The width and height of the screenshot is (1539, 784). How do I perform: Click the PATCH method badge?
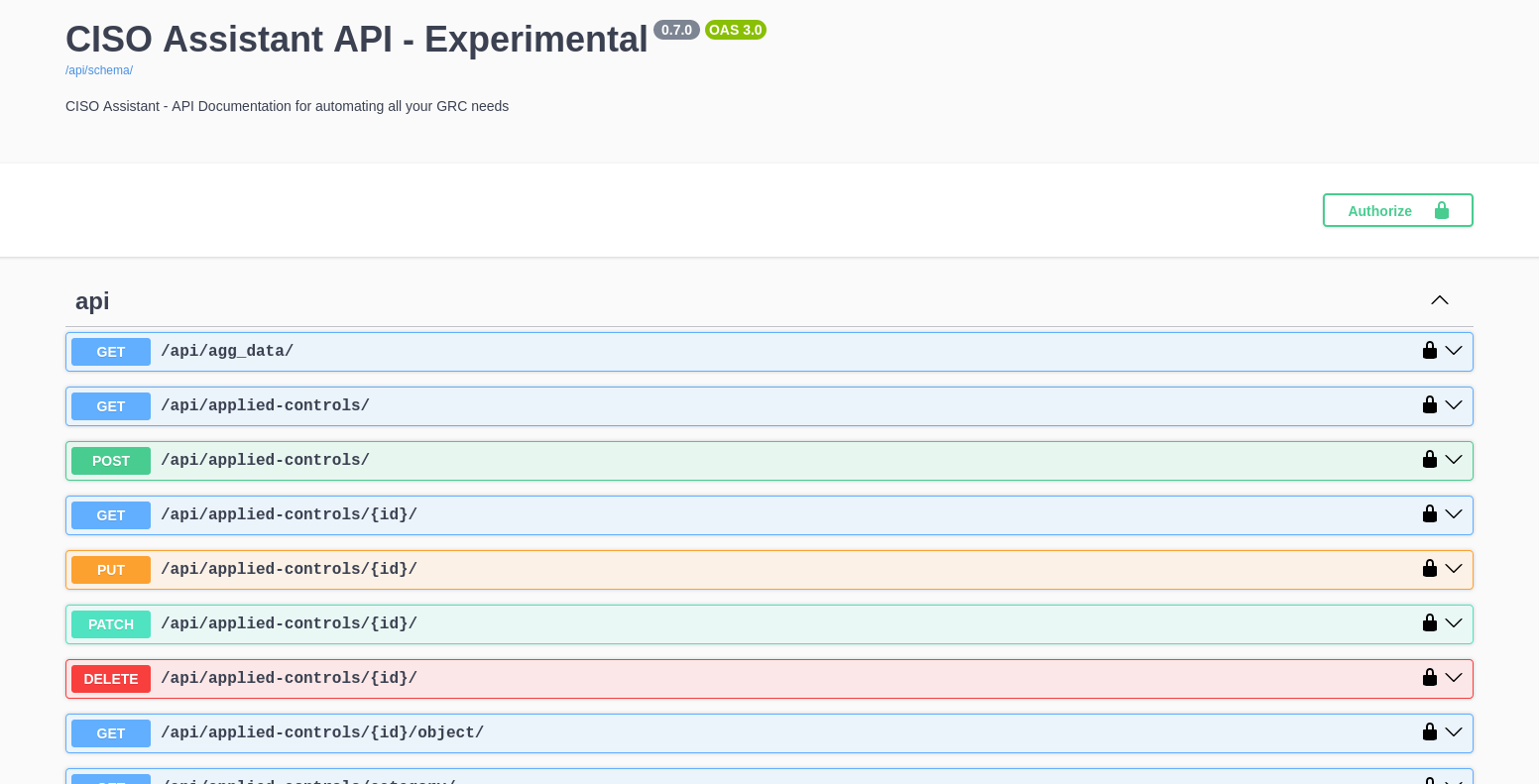click(x=111, y=624)
